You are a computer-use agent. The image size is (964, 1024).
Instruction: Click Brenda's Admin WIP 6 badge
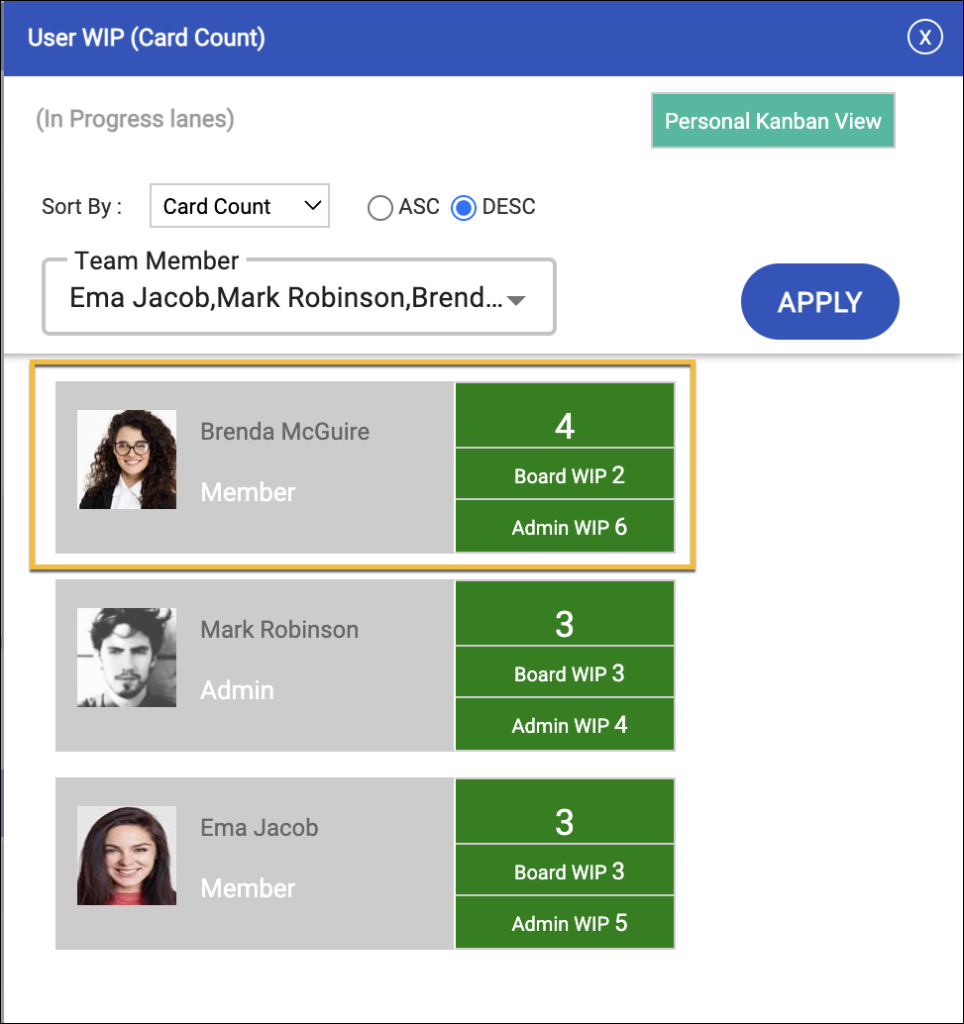(564, 526)
